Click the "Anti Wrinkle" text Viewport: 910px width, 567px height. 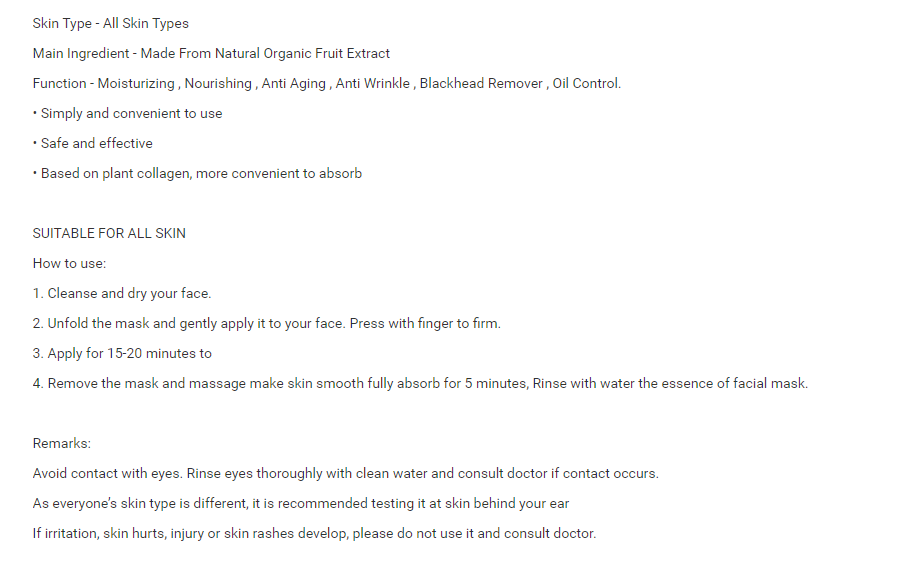372,83
